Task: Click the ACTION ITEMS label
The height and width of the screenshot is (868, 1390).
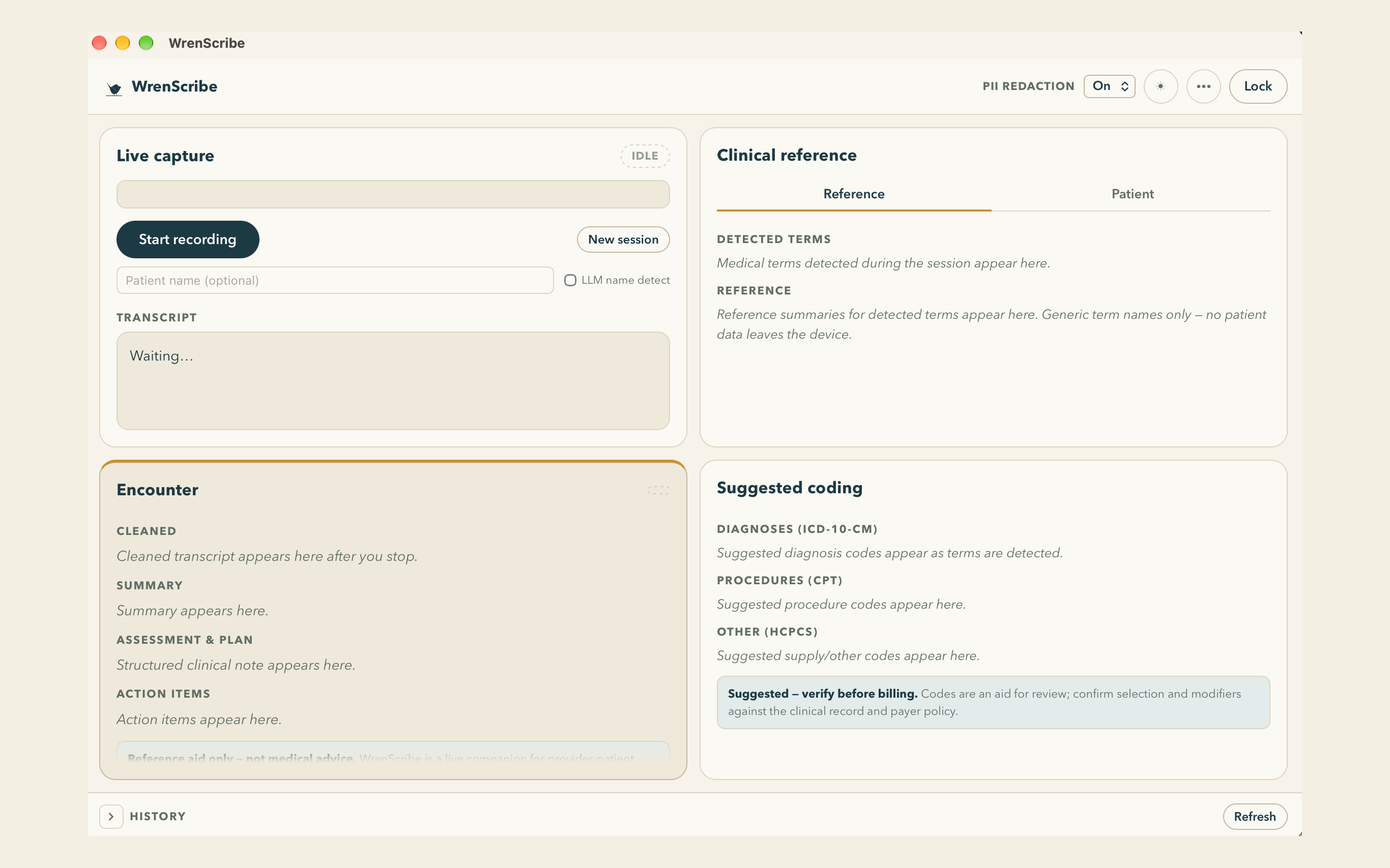Action: coord(163,694)
